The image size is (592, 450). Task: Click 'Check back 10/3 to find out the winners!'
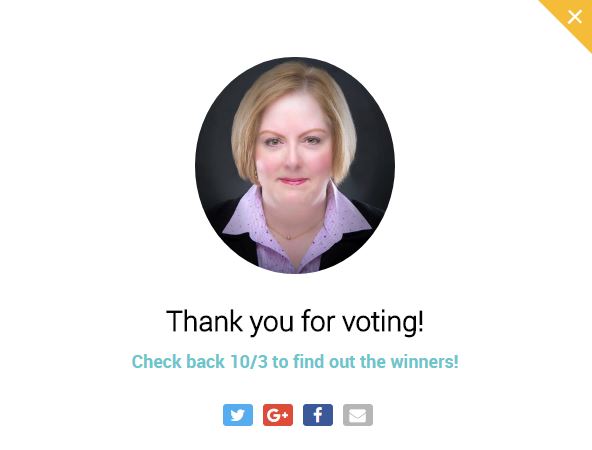point(295,361)
